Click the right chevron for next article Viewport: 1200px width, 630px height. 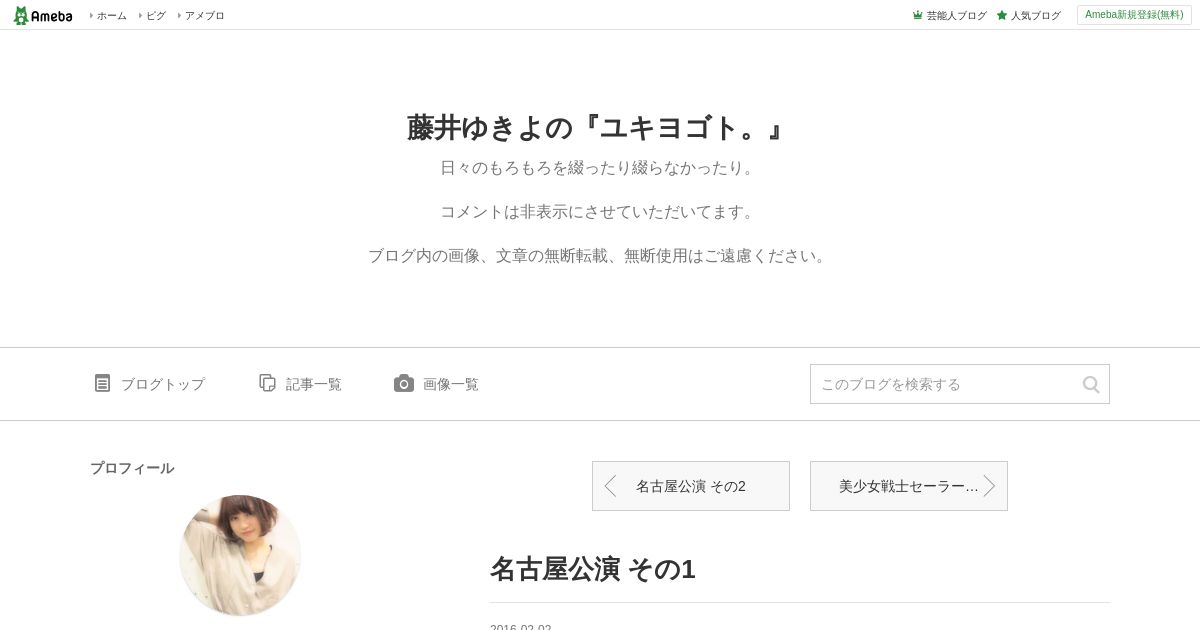click(989, 486)
